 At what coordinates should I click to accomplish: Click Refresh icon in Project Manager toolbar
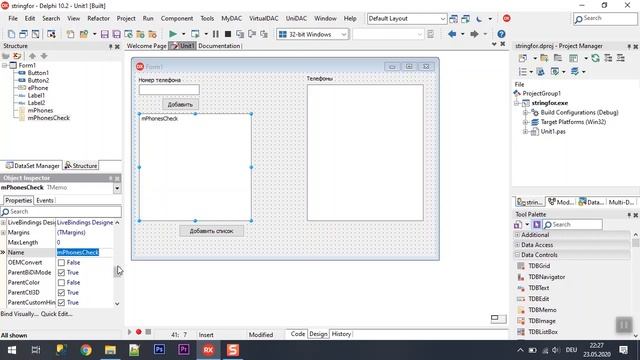(596, 58)
